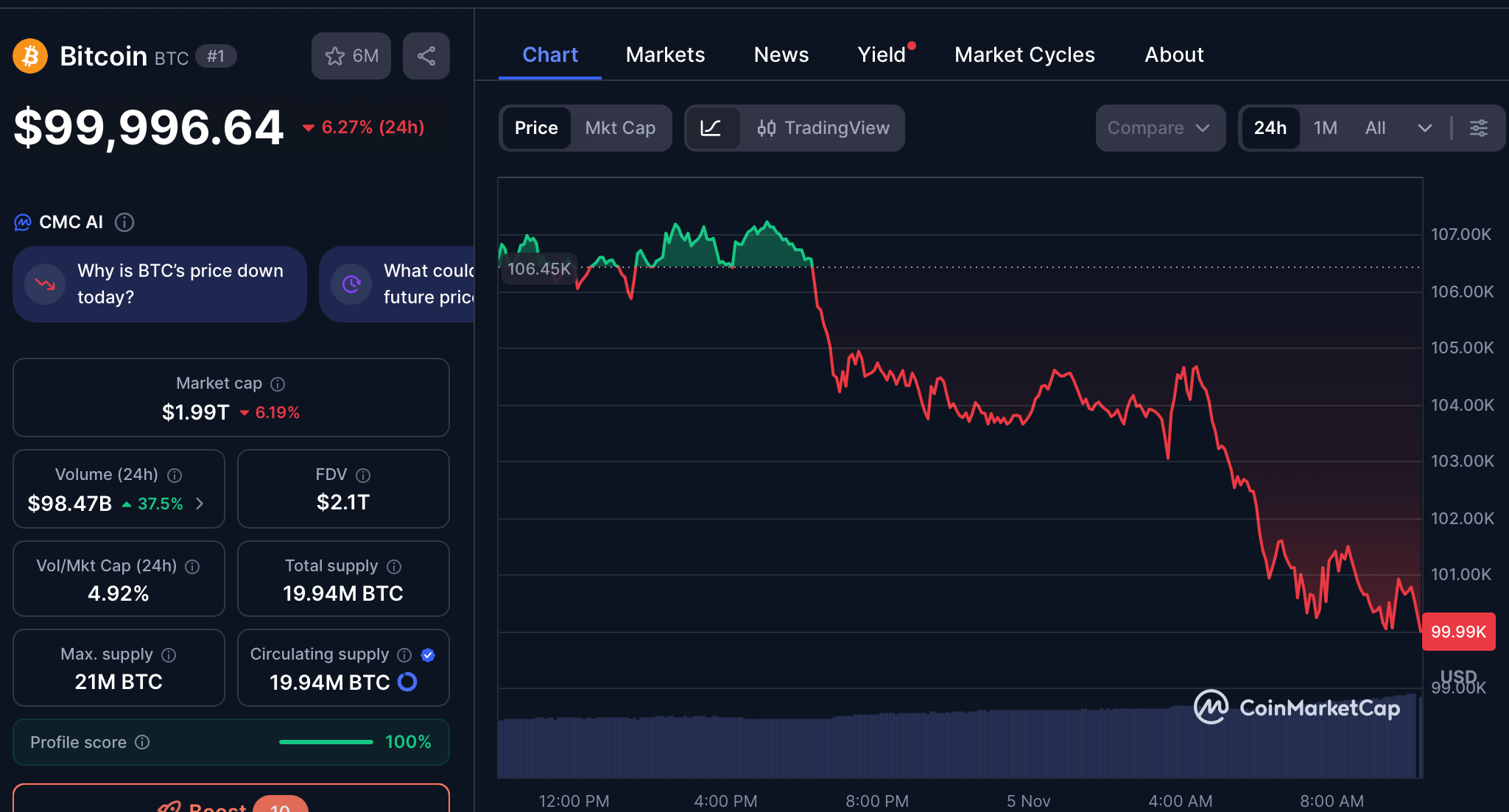Switch to Market Cycles tab

(x=1024, y=55)
